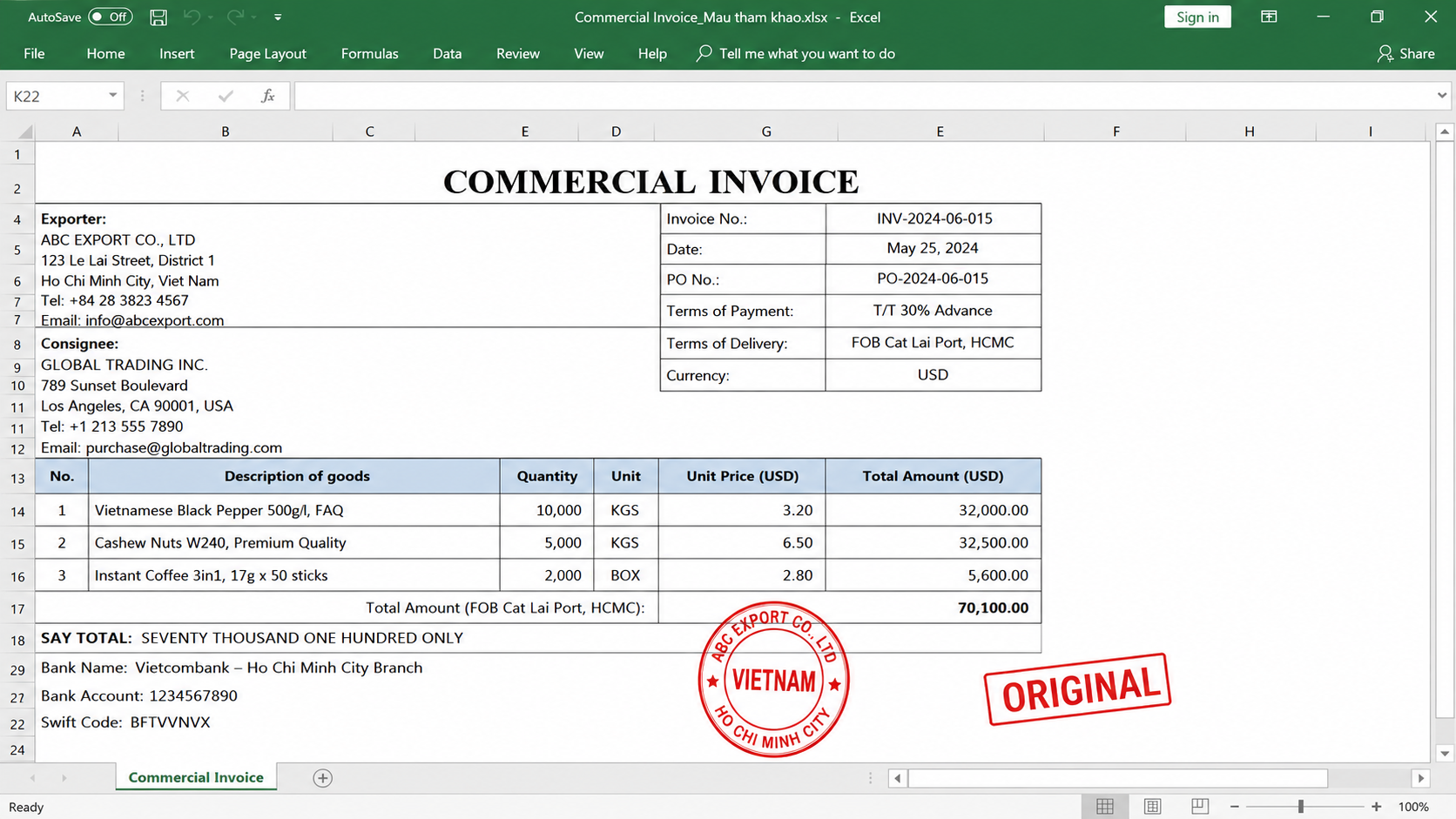Click horizontal scrollbar left arrow
The height and width of the screenshot is (819, 1456).
(898, 778)
